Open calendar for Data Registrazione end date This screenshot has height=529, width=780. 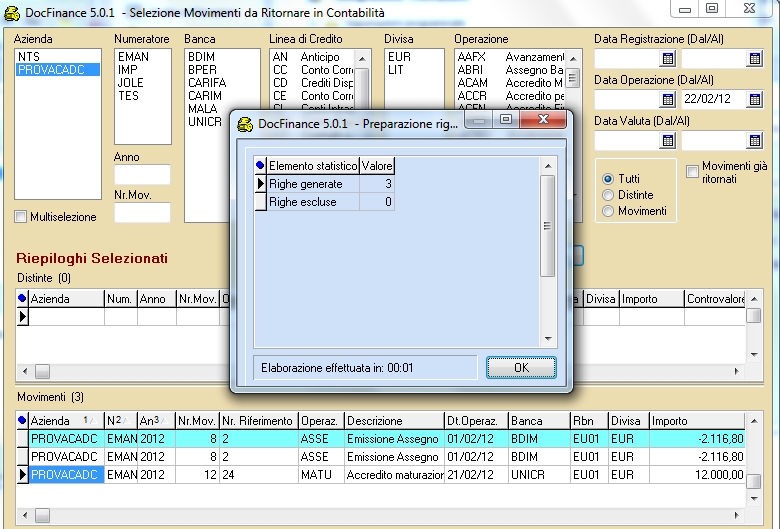[755, 60]
